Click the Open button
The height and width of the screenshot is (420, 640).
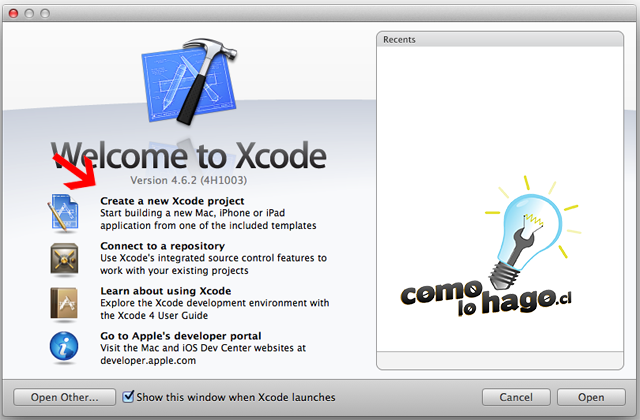coord(591,397)
